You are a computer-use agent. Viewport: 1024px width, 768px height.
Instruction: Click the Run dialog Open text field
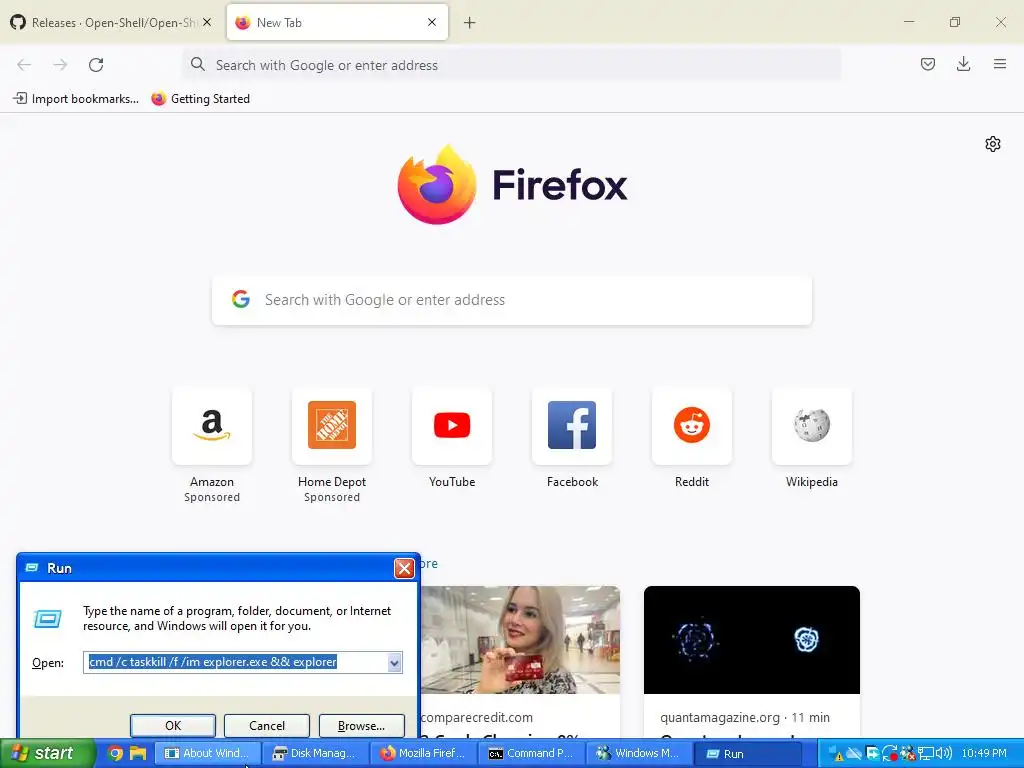[x=236, y=662]
